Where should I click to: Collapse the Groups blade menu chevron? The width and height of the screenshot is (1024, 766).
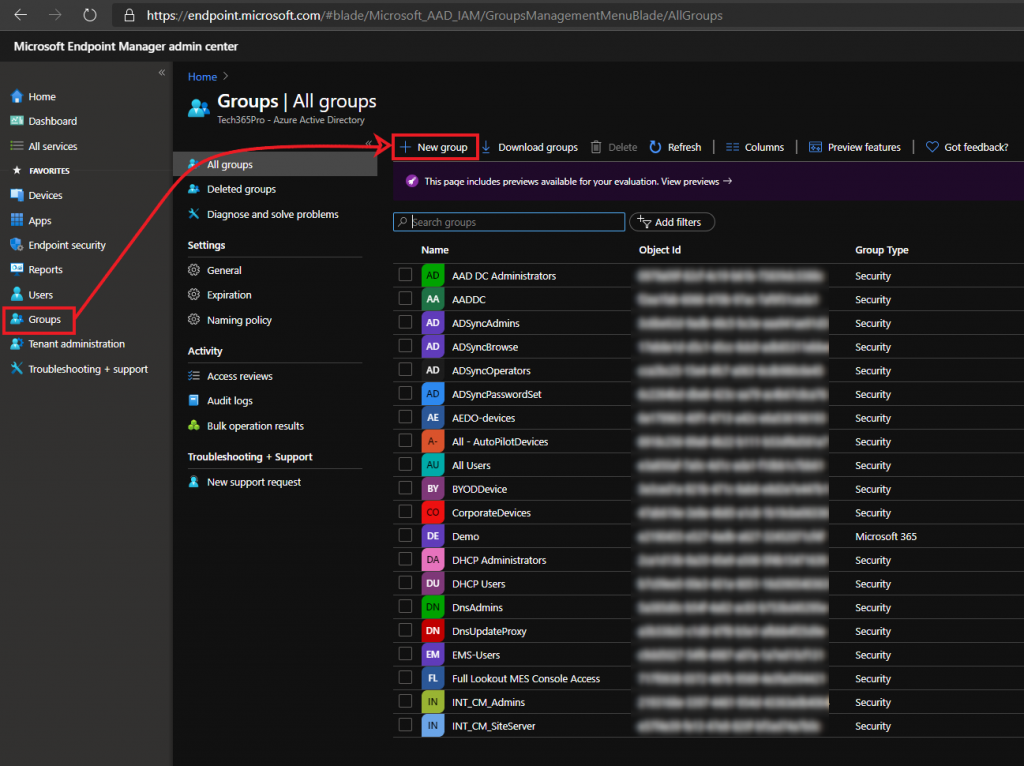tap(368, 143)
